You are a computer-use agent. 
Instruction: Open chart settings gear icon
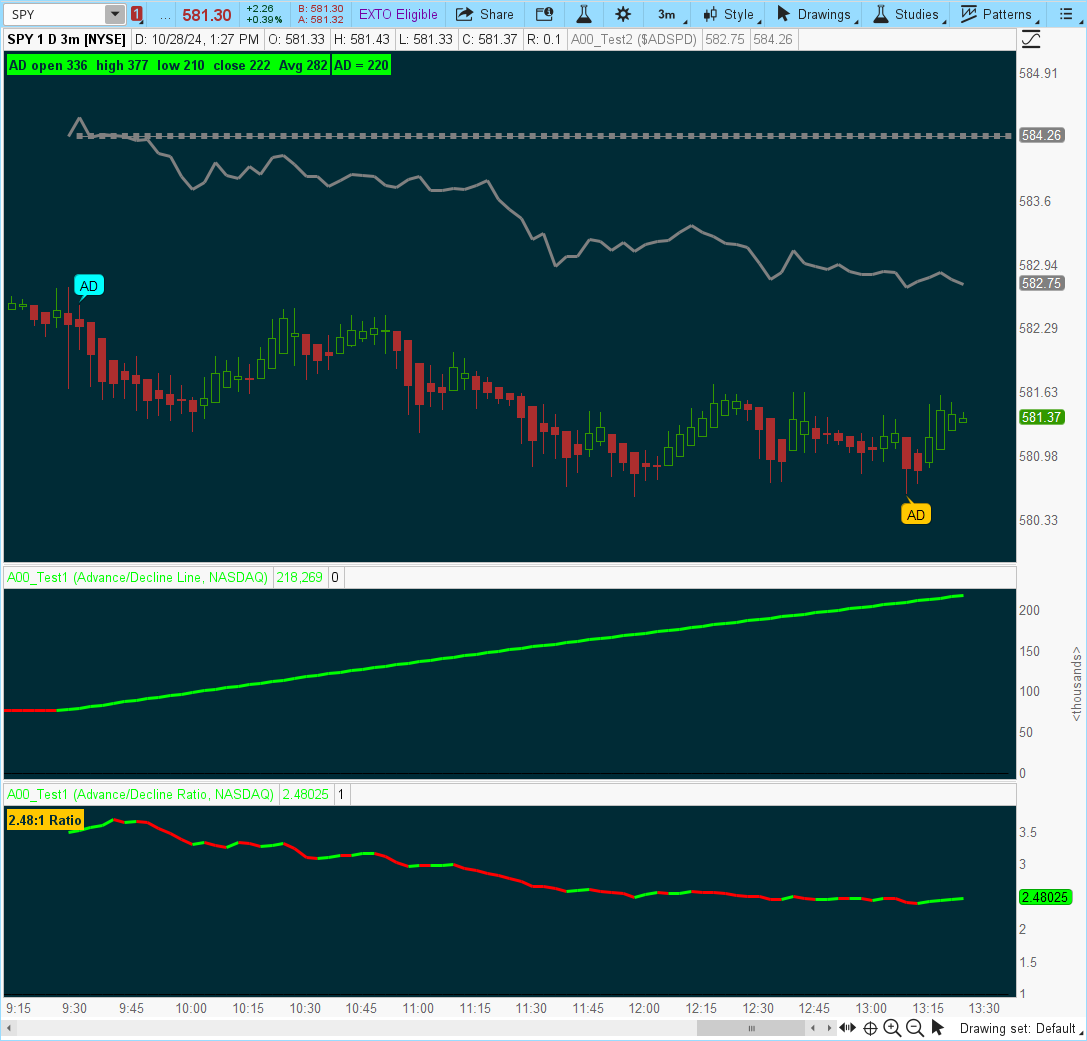pyautogui.click(x=623, y=14)
